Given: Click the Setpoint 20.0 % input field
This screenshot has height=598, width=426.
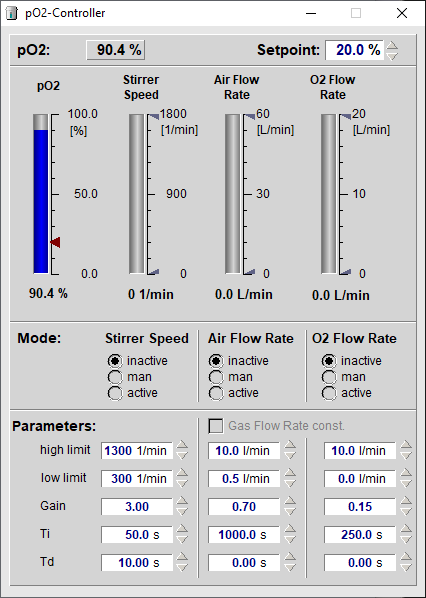Looking at the screenshot, I should coord(355,50).
